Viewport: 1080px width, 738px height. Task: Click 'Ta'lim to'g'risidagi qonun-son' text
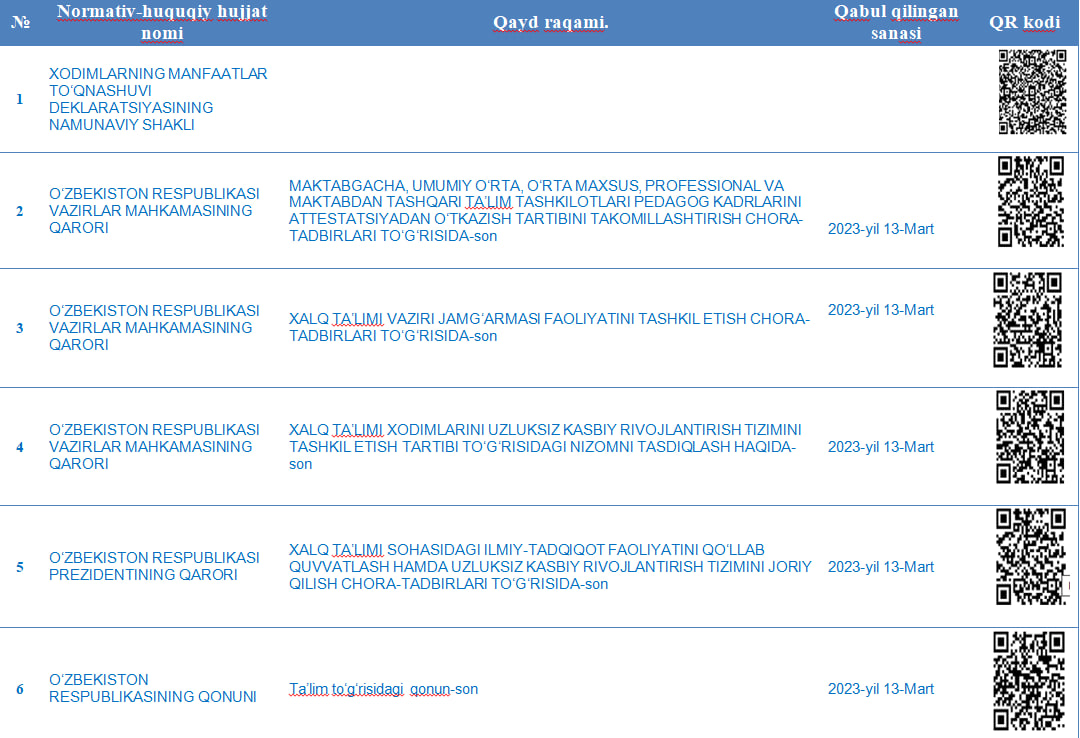(383, 689)
